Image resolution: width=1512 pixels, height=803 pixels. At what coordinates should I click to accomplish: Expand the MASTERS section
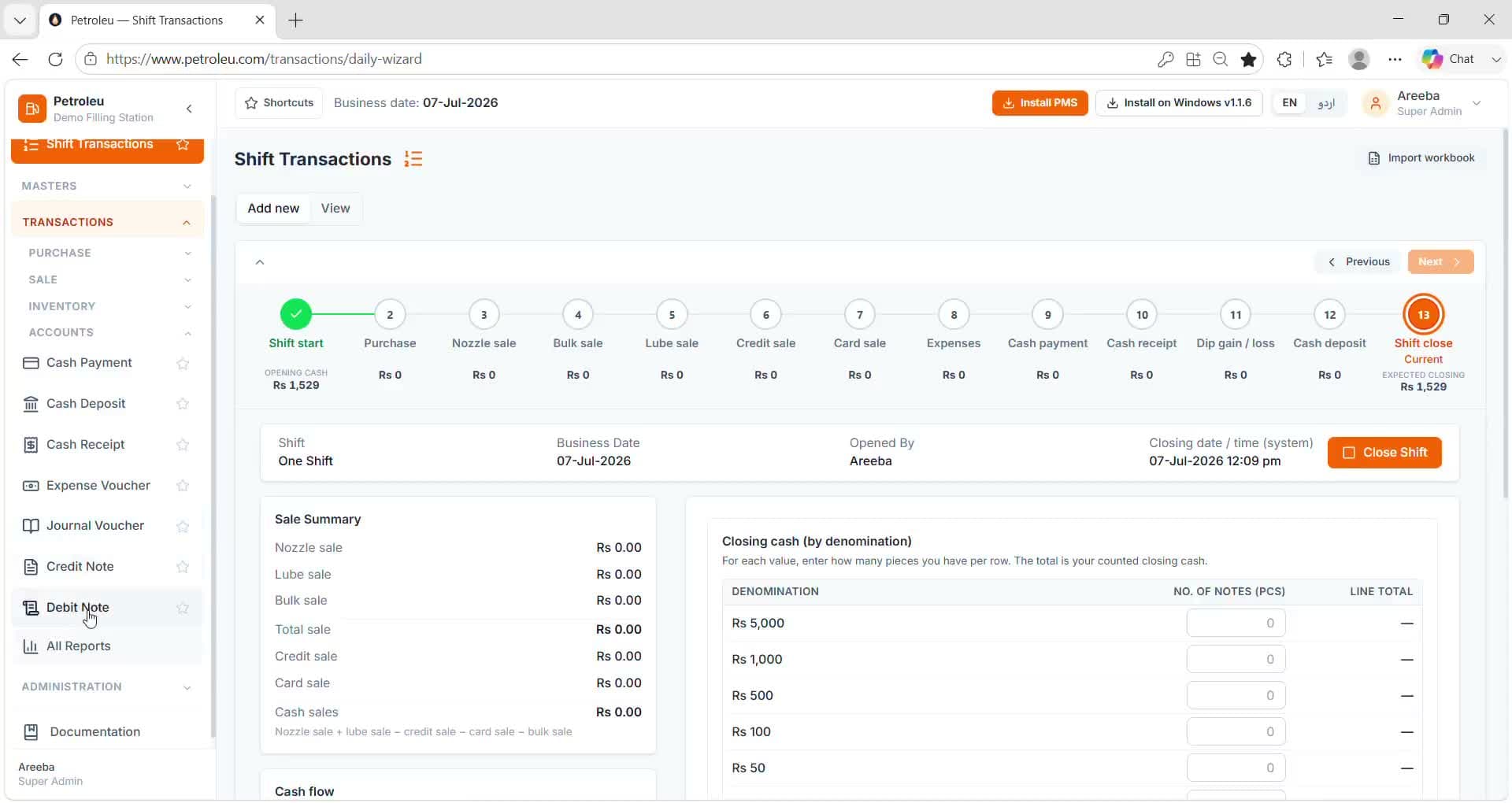tap(107, 186)
